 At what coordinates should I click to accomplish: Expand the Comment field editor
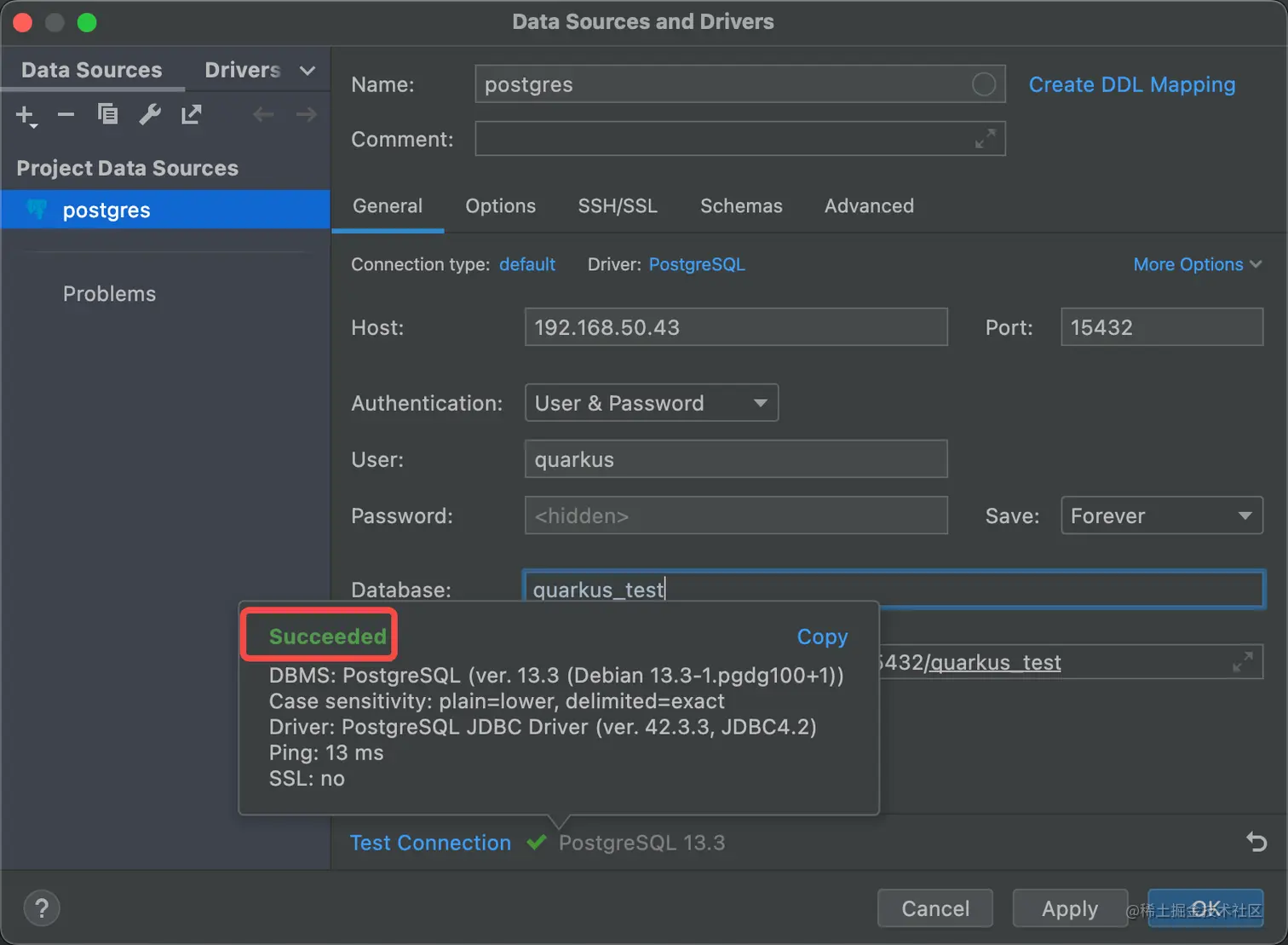986,138
